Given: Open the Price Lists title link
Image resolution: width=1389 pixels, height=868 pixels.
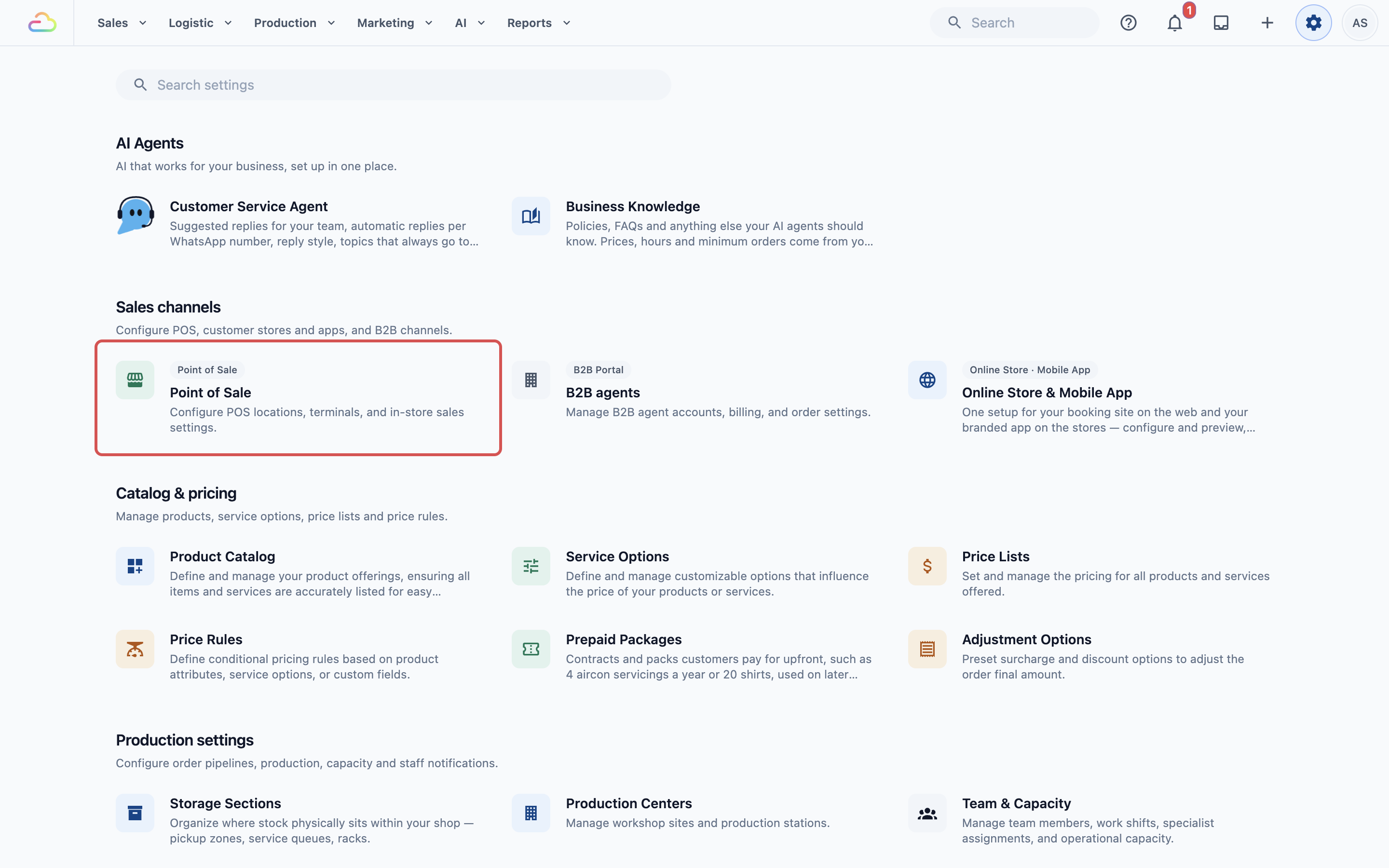Looking at the screenshot, I should (995, 556).
